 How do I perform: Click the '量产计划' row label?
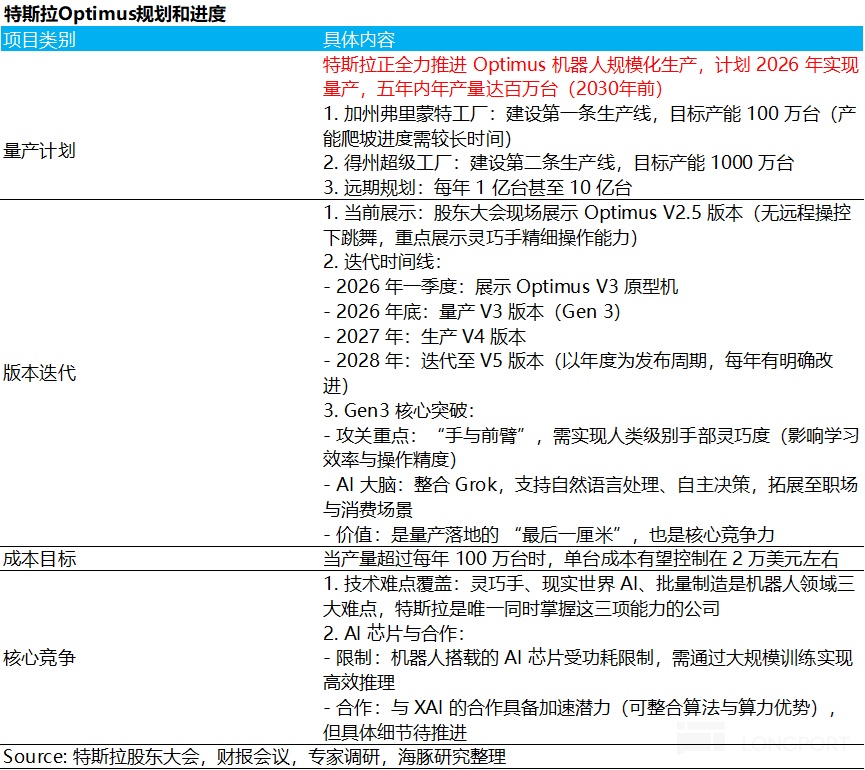pyautogui.click(x=40, y=151)
